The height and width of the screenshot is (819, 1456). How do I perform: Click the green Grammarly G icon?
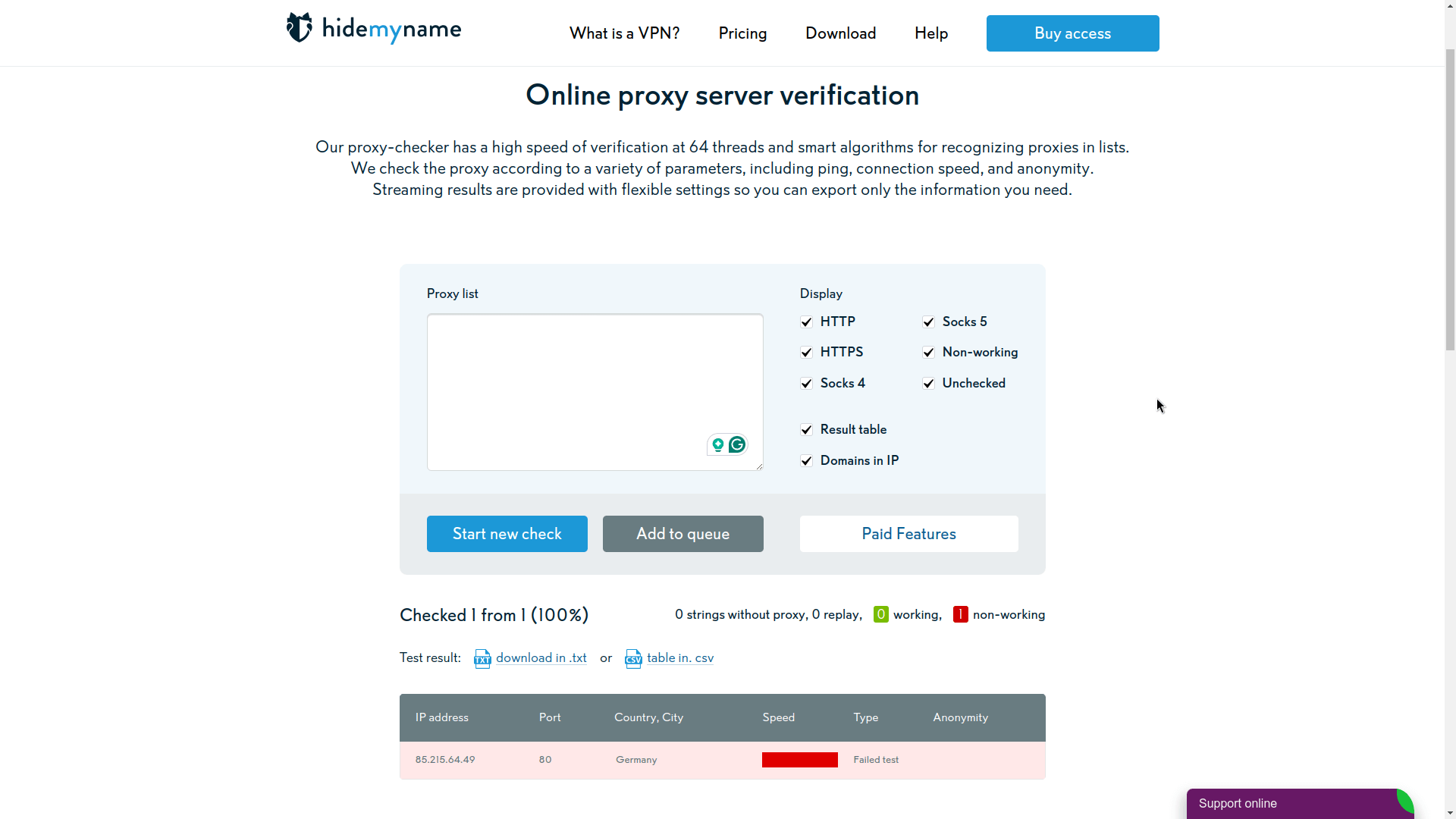click(736, 445)
